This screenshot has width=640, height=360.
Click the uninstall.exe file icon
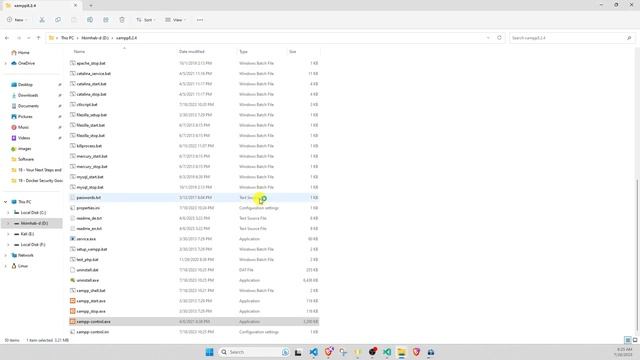coord(72,280)
